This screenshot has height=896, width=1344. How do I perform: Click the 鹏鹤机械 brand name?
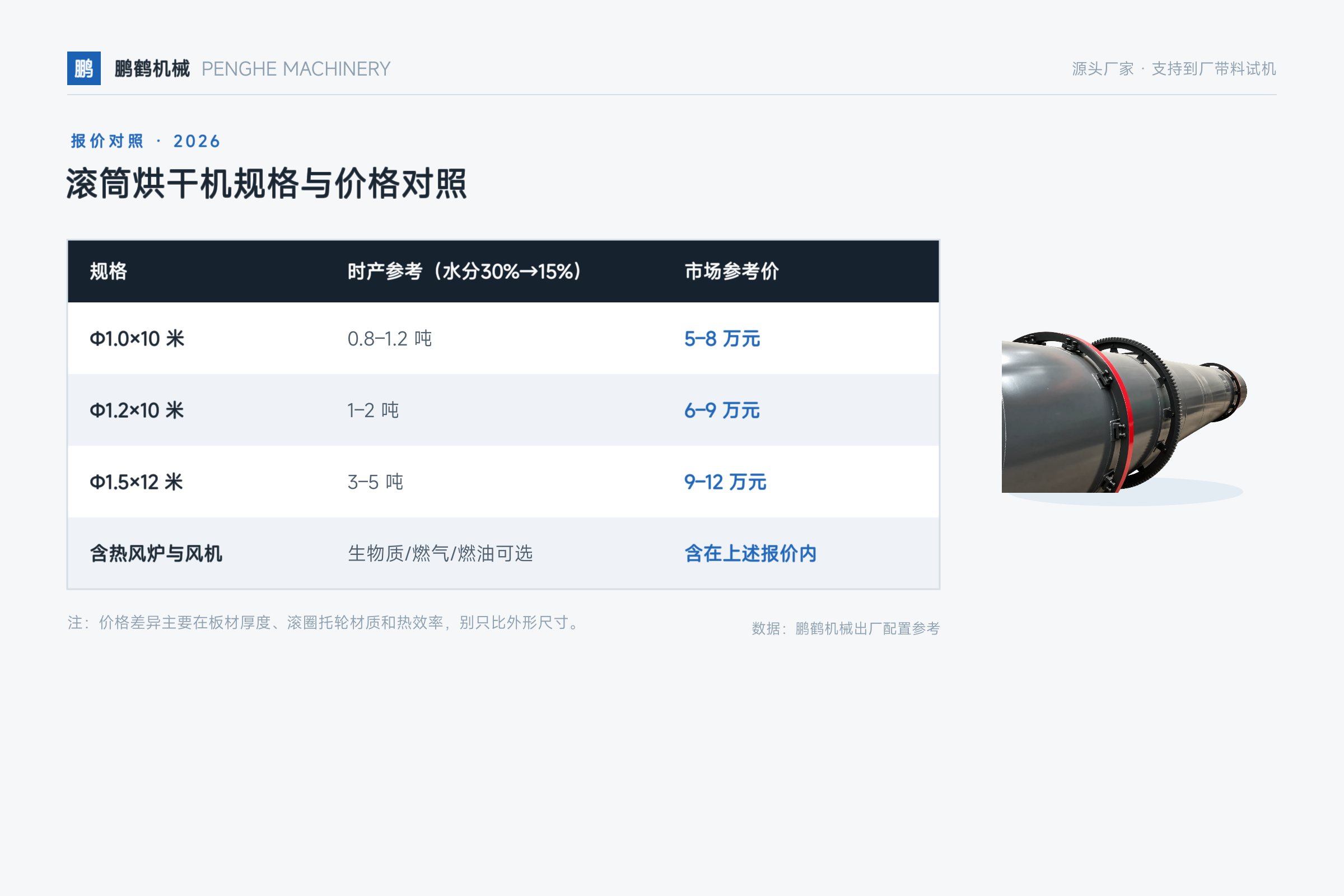click(152, 68)
